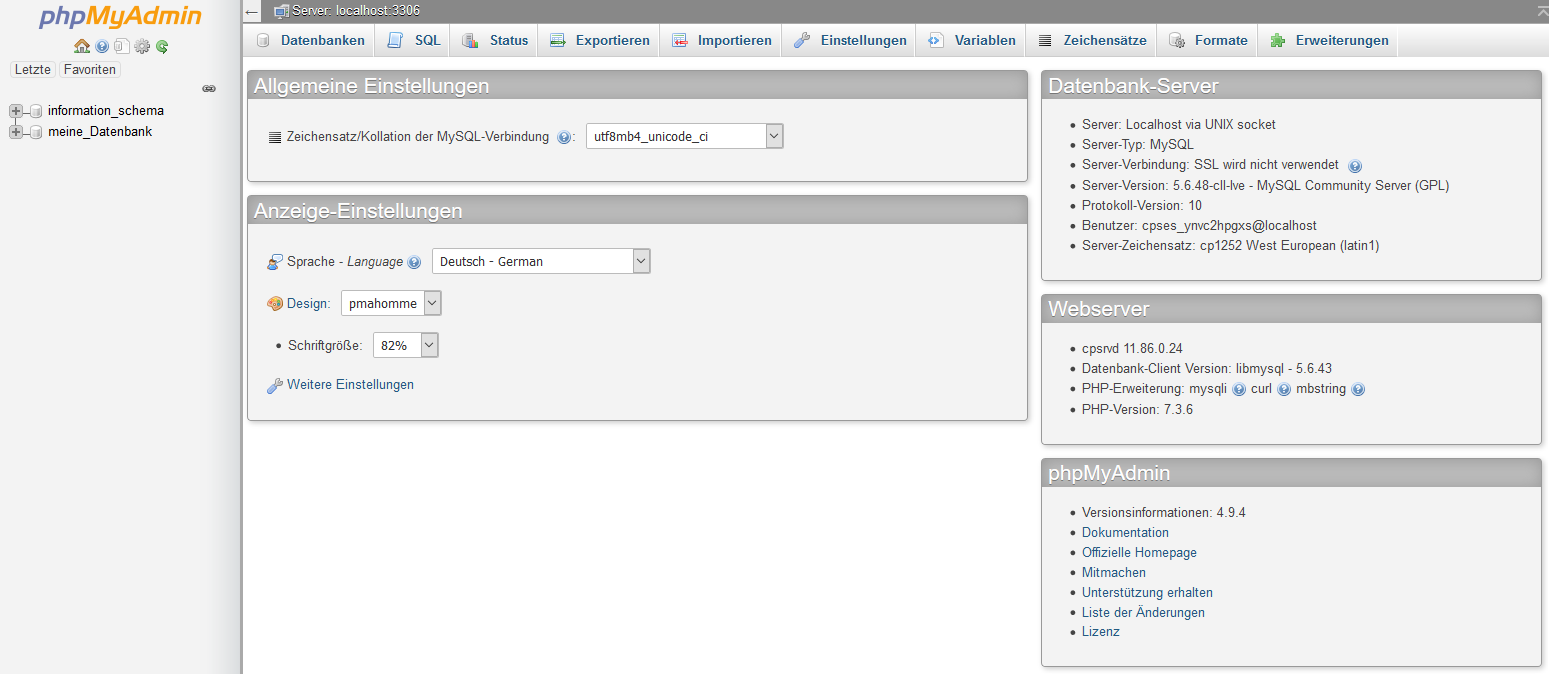Screen dimensions: 1549x674
Task: Open the Einstellungen tab
Action: click(850, 41)
